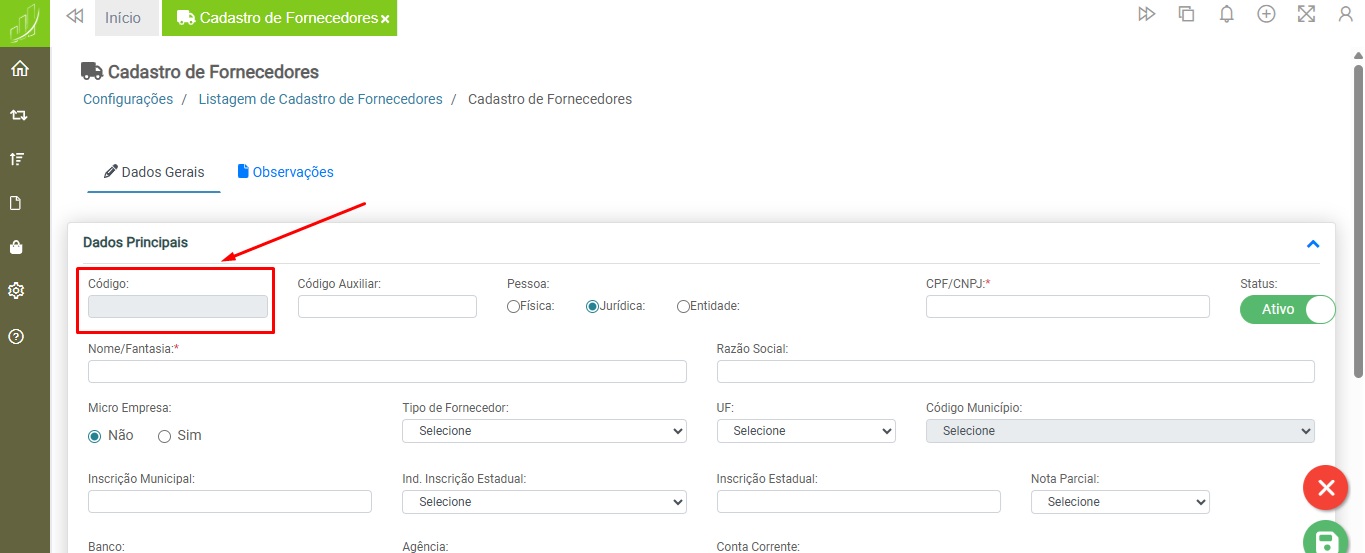Open the Tipo de Fornecedor dropdown

click(x=544, y=431)
